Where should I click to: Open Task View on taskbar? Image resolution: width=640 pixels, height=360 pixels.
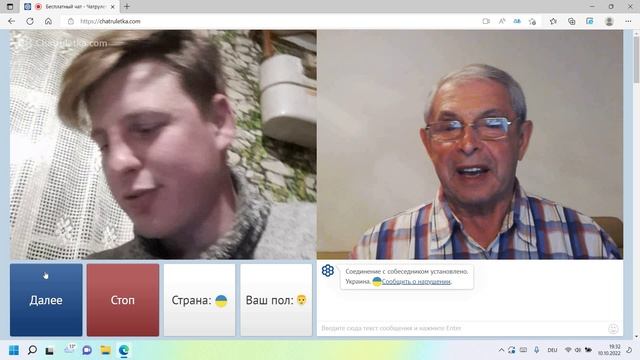click(50, 350)
